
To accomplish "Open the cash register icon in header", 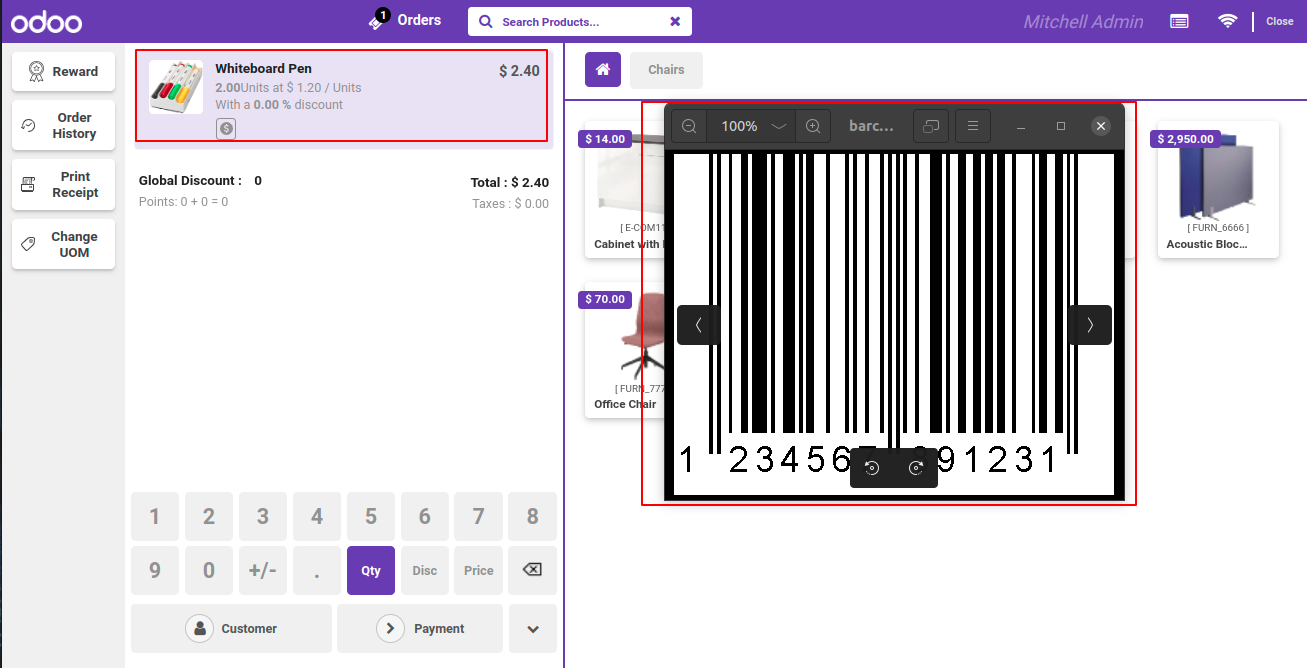I will tap(1179, 21).
